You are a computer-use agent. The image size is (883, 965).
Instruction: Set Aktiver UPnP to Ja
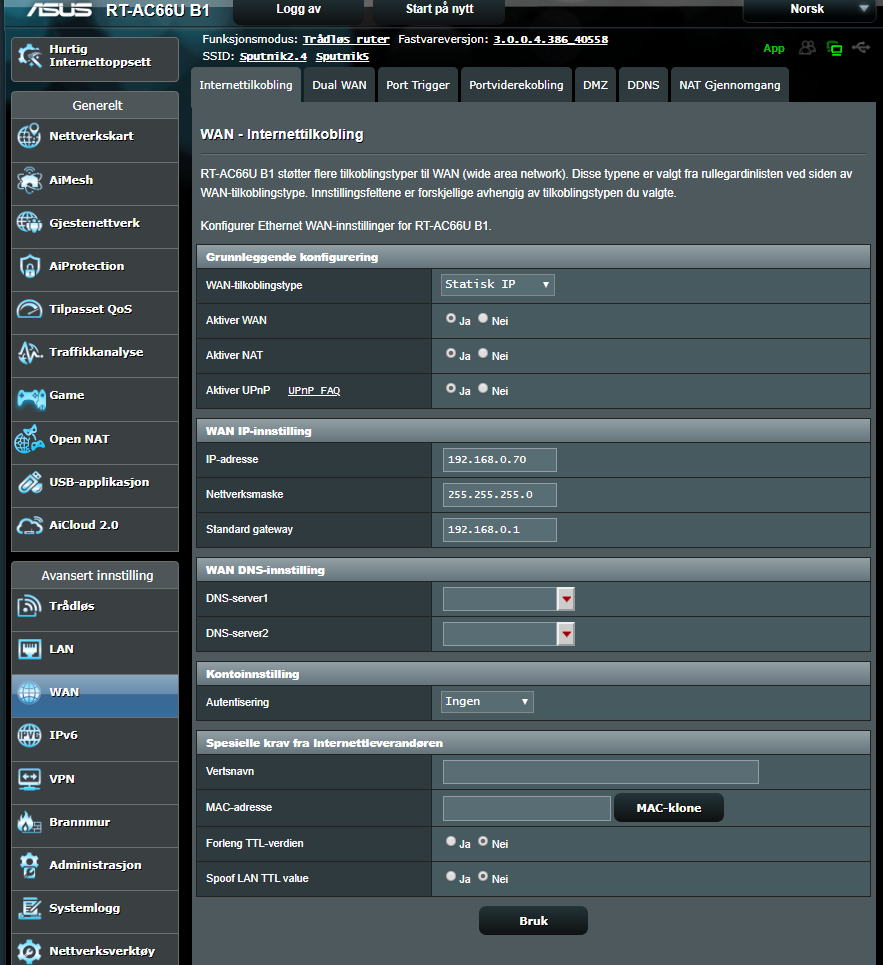pyautogui.click(x=451, y=389)
